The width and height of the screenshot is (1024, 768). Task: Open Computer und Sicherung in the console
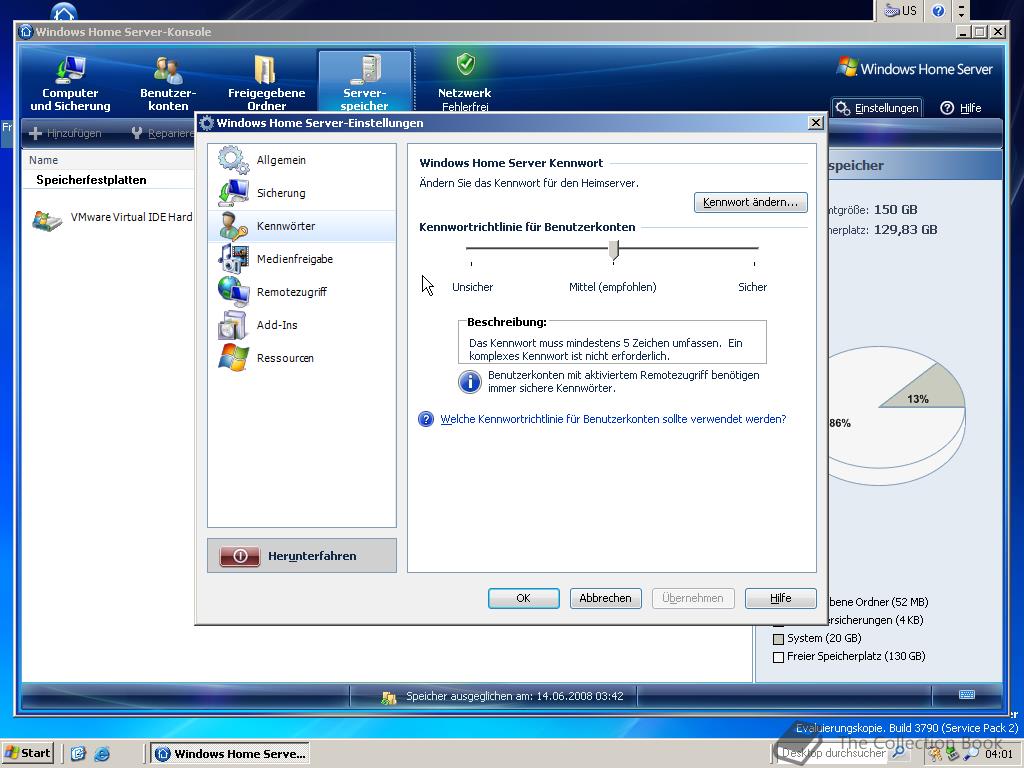click(x=71, y=83)
